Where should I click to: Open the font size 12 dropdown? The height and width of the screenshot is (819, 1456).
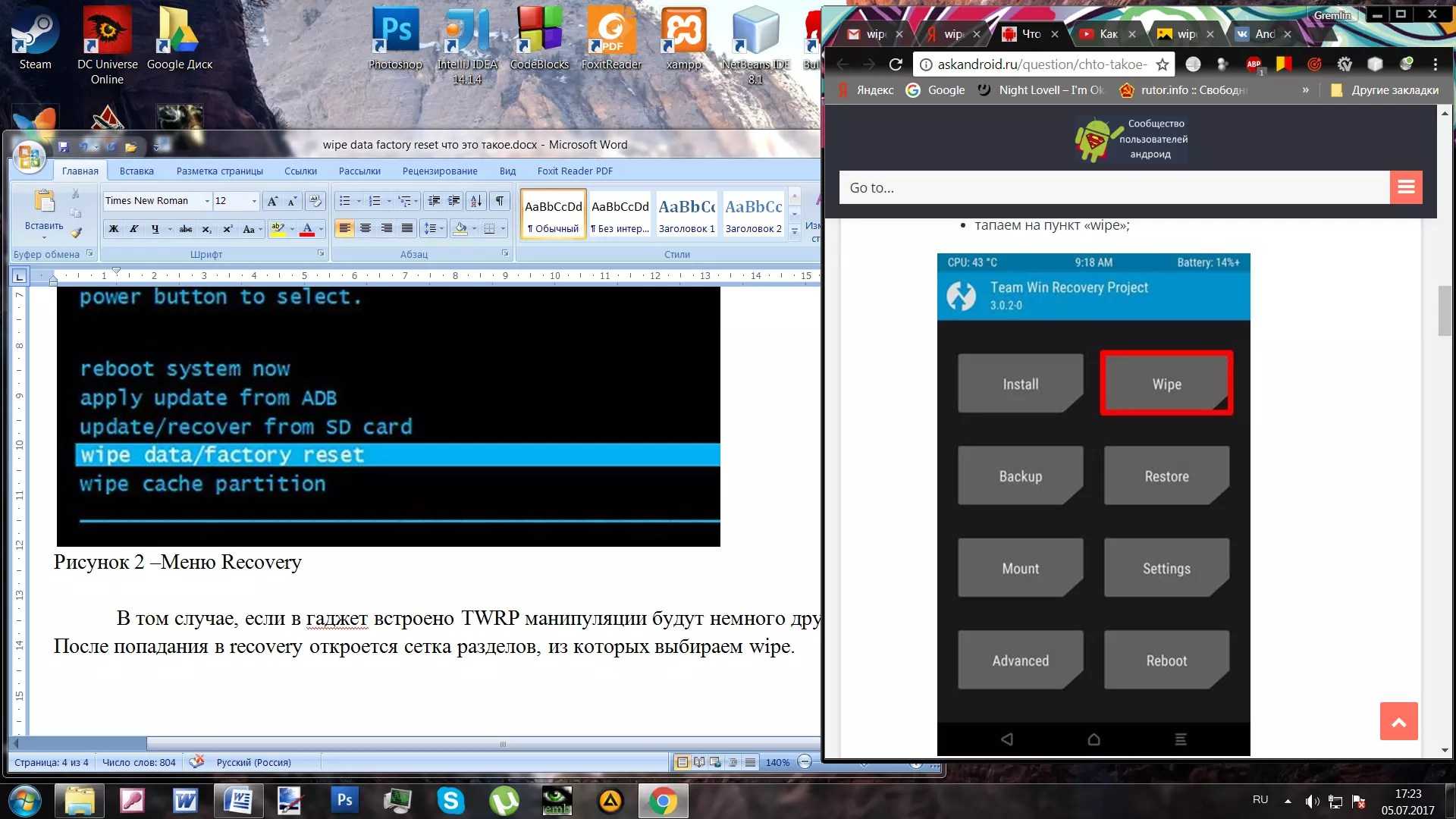pyautogui.click(x=254, y=201)
